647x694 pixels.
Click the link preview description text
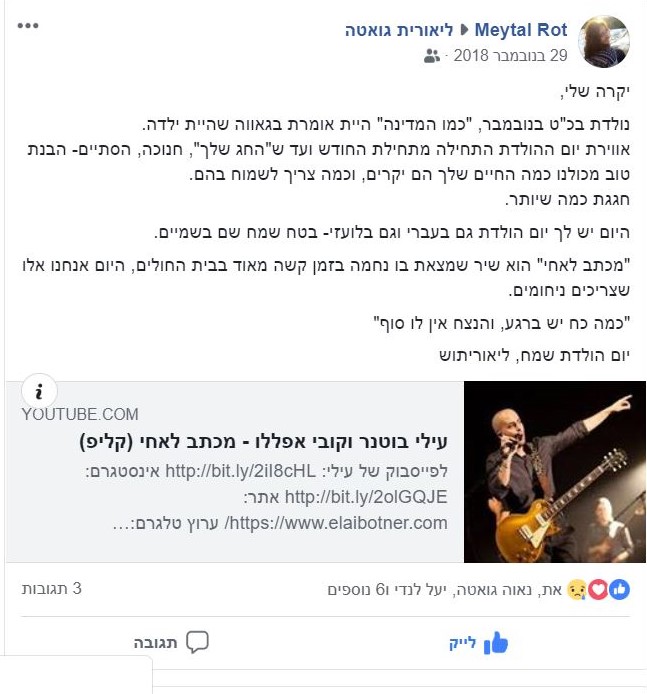(x=266, y=497)
